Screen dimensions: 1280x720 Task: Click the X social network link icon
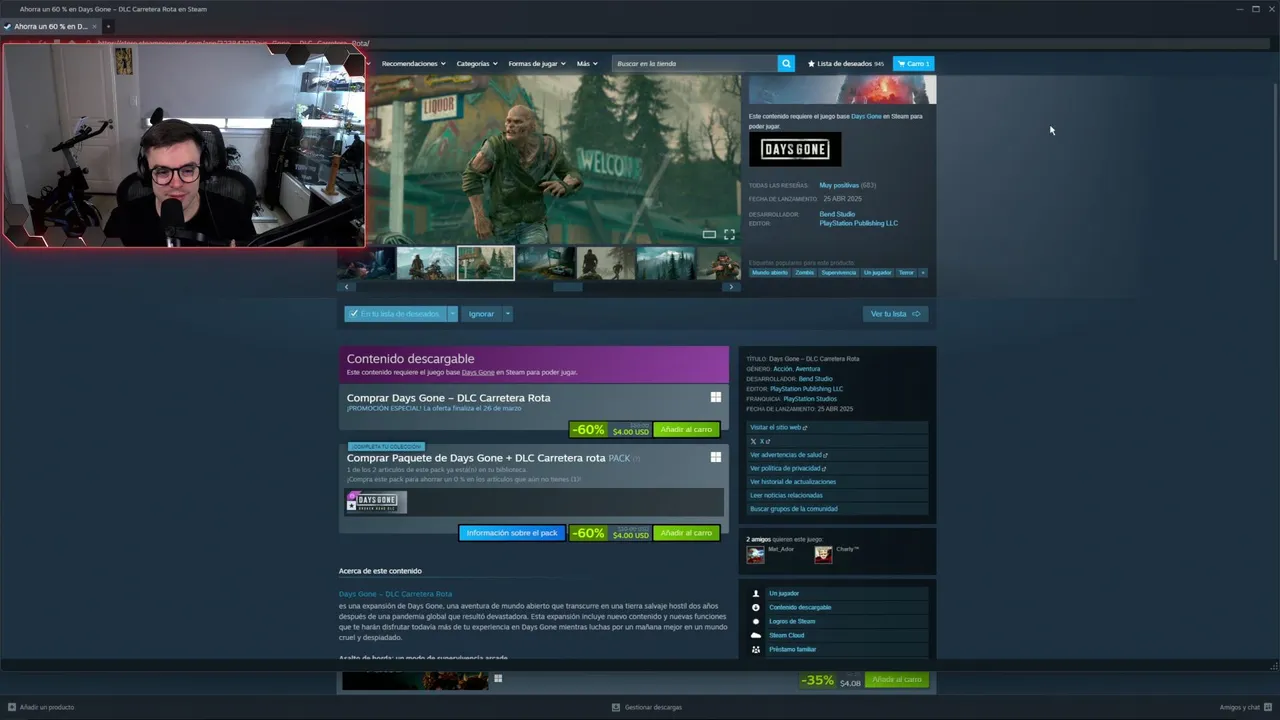753,441
